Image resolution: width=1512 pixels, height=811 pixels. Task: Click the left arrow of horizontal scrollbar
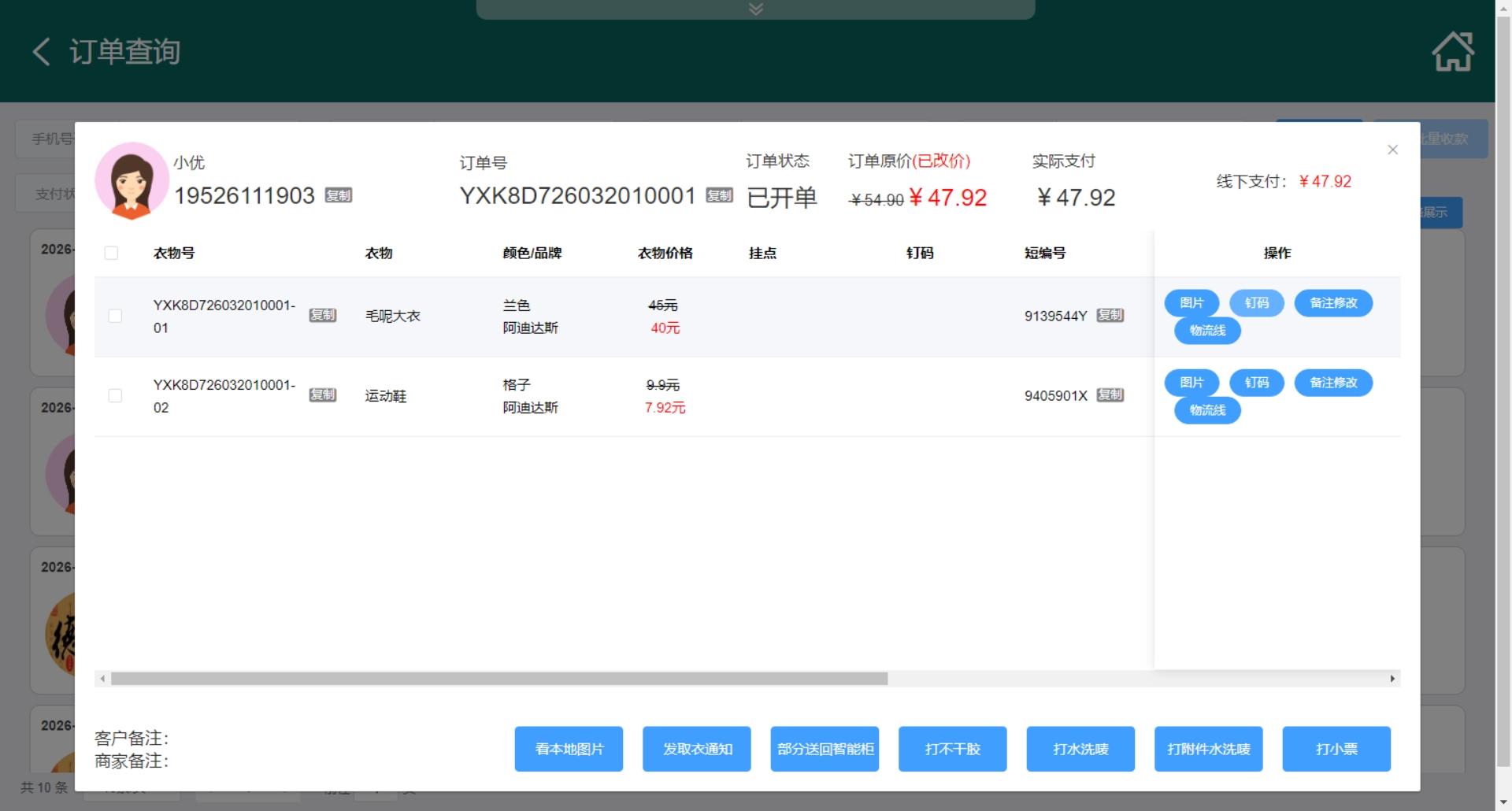[x=102, y=679]
